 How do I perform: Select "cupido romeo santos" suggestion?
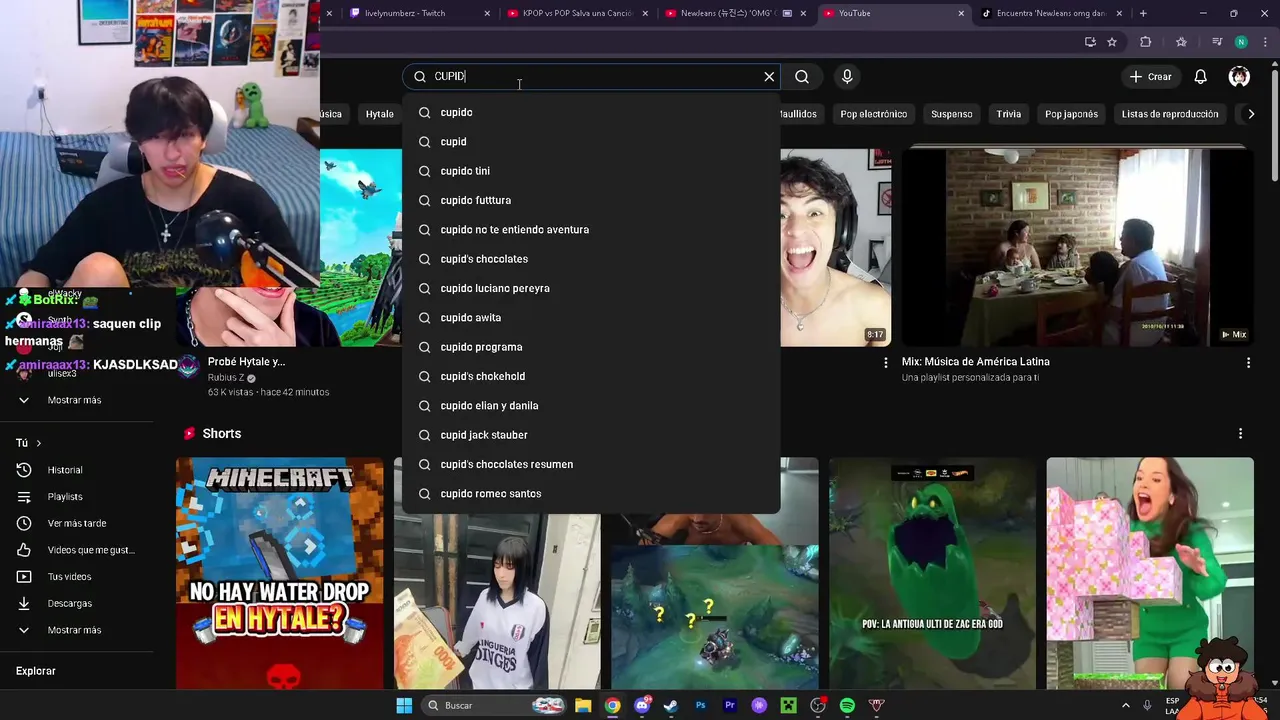click(591, 494)
